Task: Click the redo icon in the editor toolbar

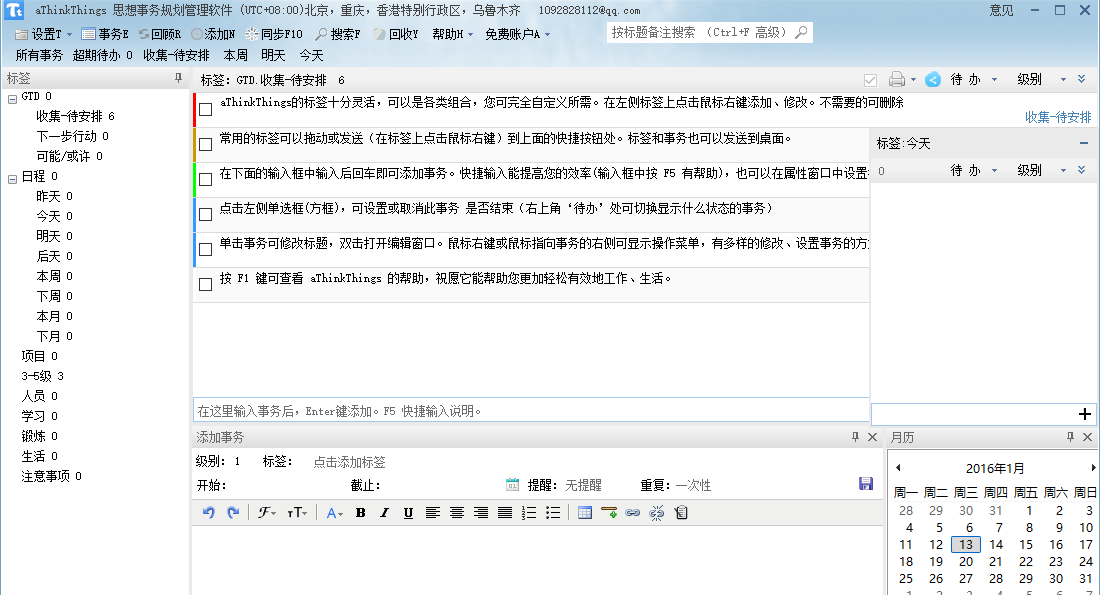Action: pyautogui.click(x=233, y=513)
